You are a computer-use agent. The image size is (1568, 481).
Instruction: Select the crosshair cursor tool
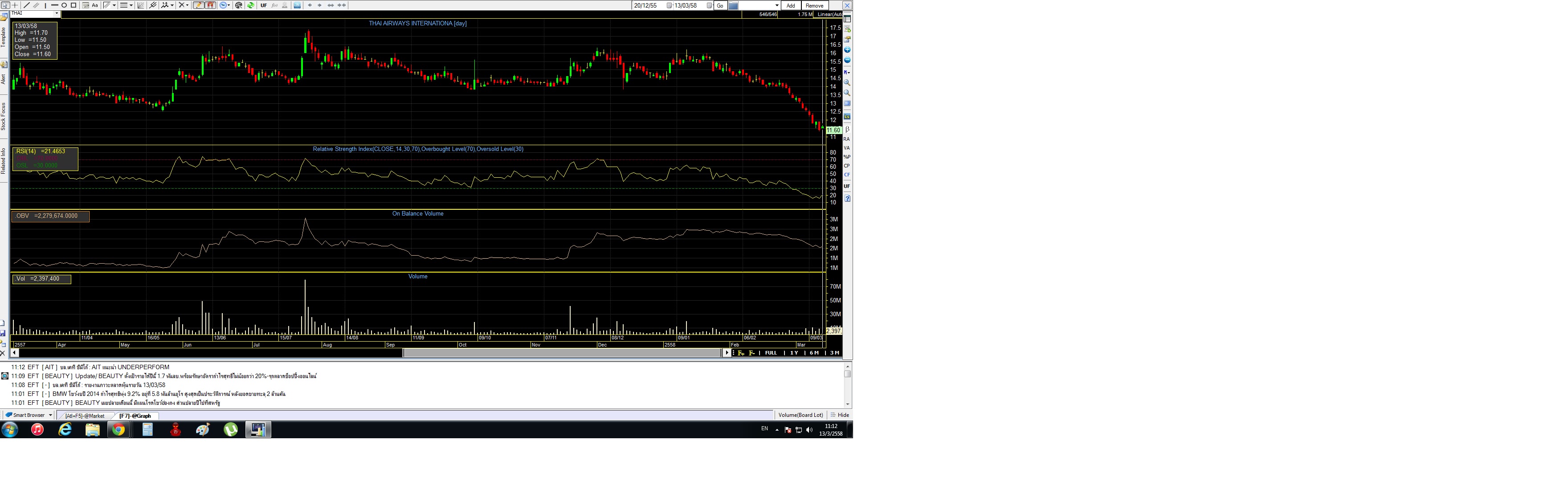tap(15, 5)
